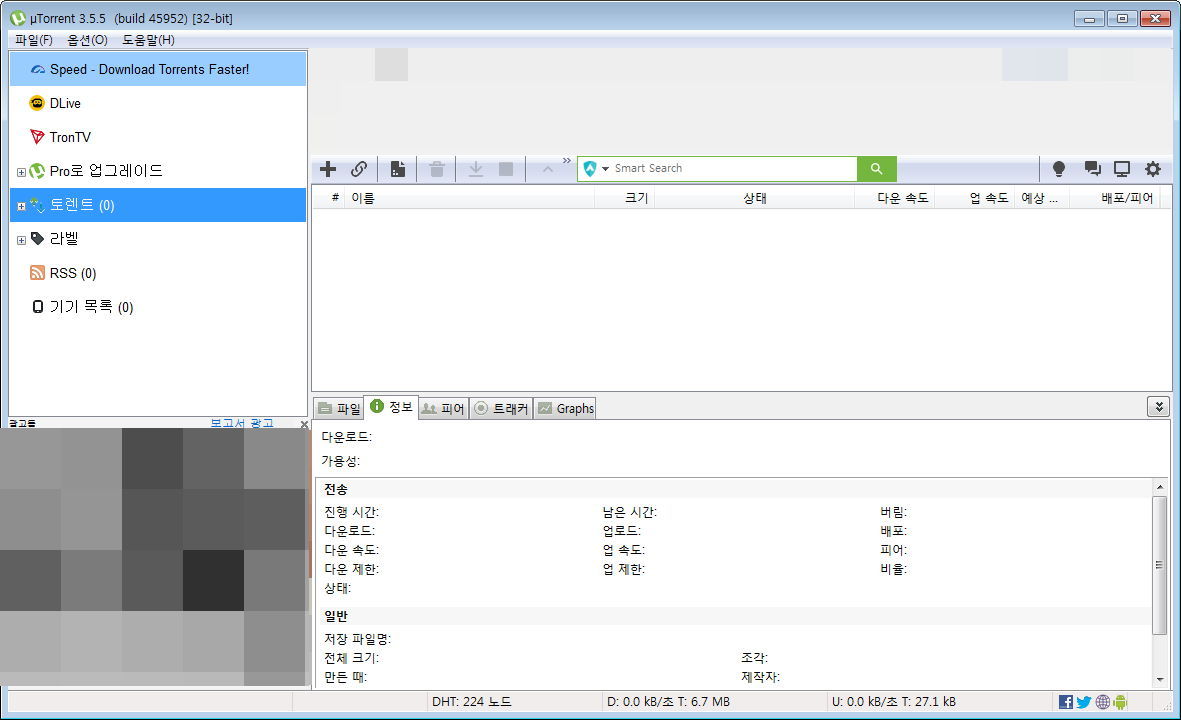The image size is (1181, 720).
Task: Switch to the 트래커 tab
Action: [x=501, y=408]
